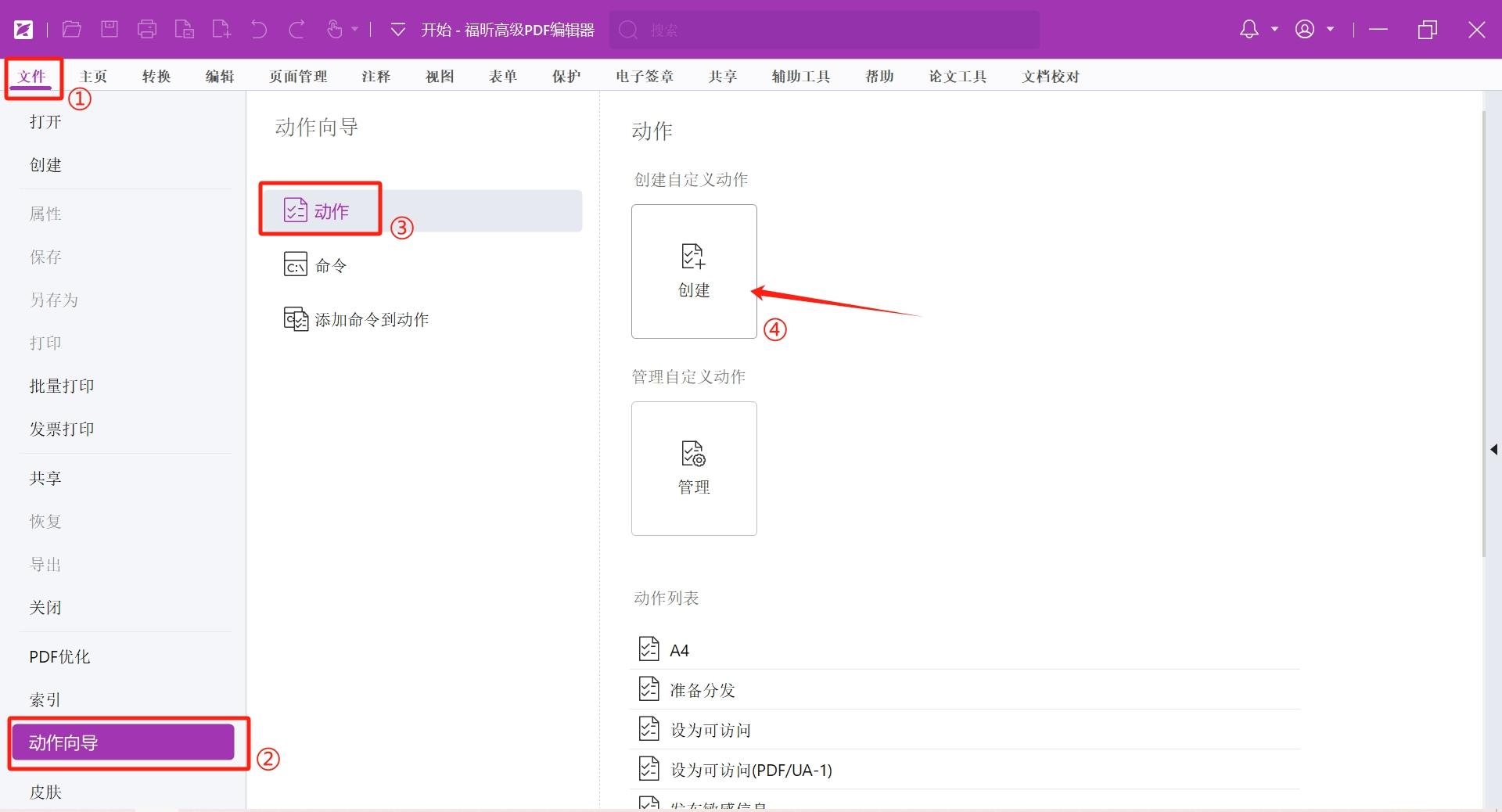The height and width of the screenshot is (812, 1502).
Task: Switch to the 保护 tab
Action: pyautogui.click(x=566, y=77)
